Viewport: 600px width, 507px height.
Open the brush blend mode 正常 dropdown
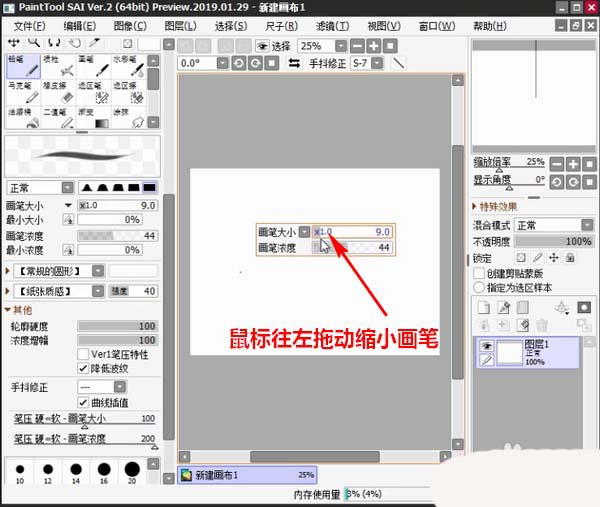(68, 188)
